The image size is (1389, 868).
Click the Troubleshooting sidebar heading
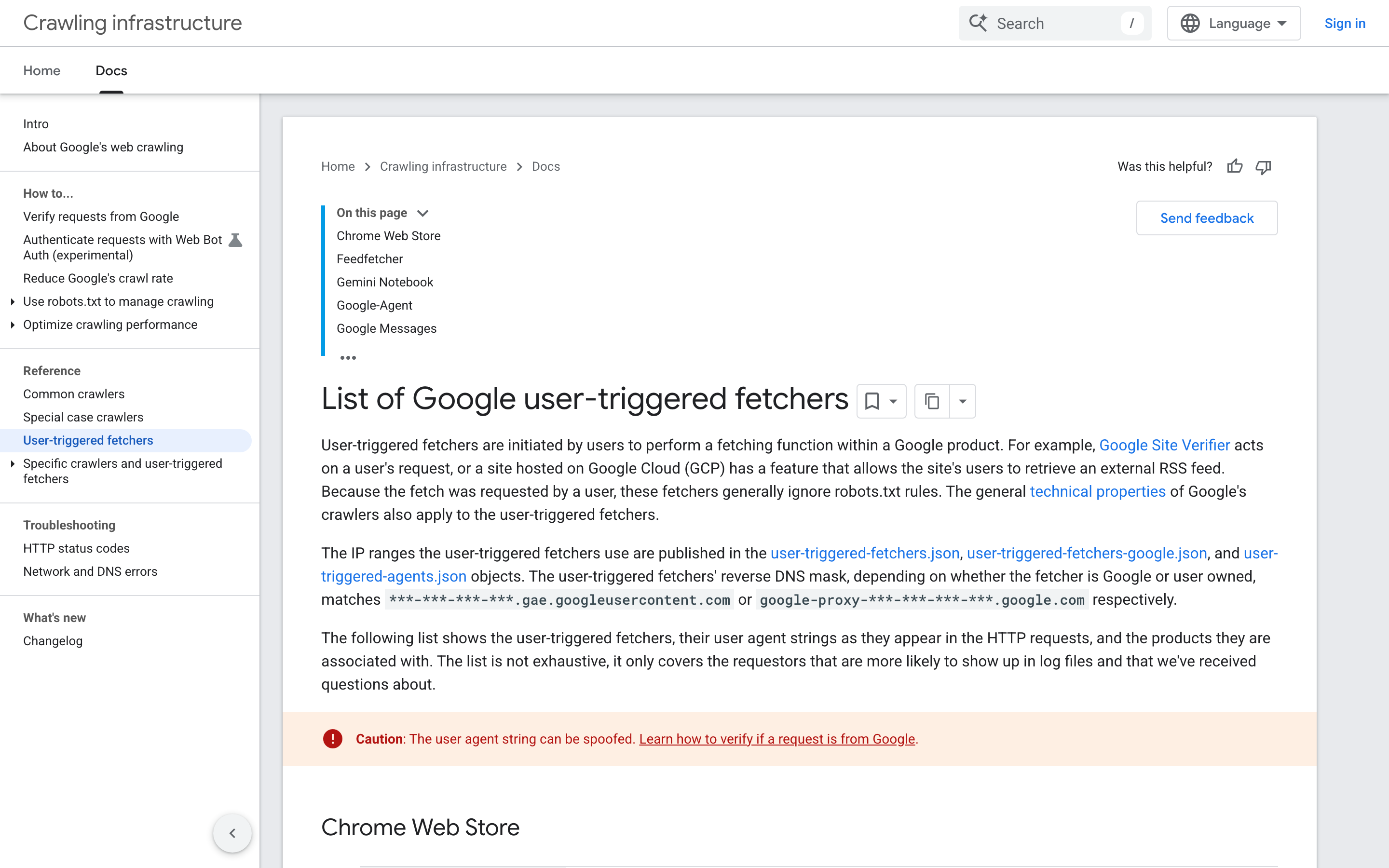[x=69, y=525]
